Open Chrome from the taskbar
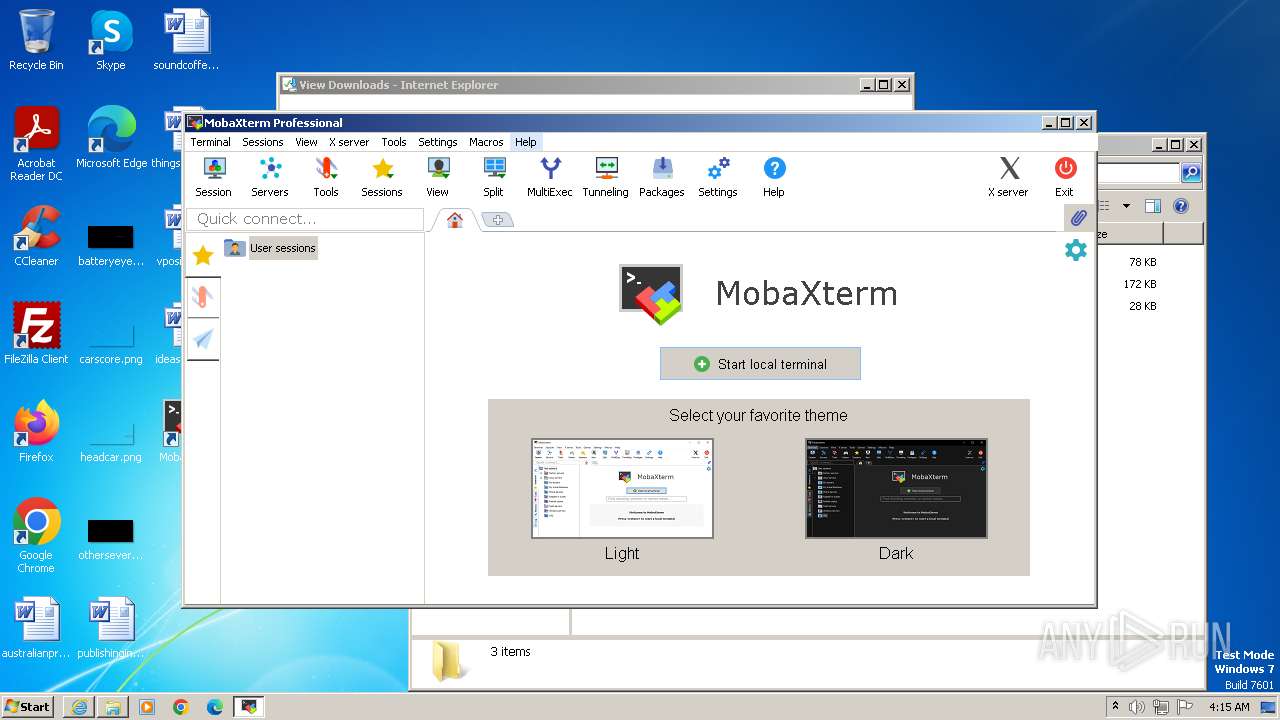Viewport: 1280px width, 720px height. pos(181,707)
